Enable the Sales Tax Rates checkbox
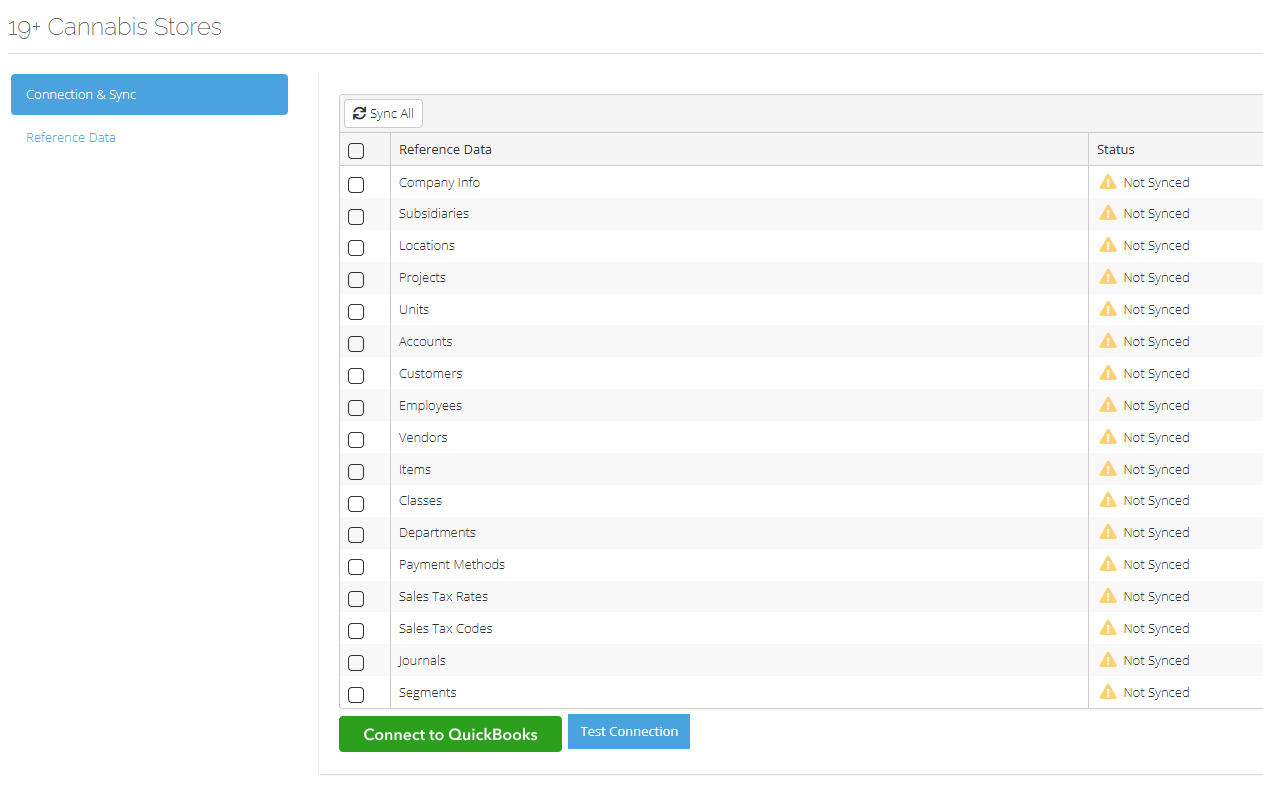Image resolution: width=1263 pixels, height=807 pixels. coord(356,599)
